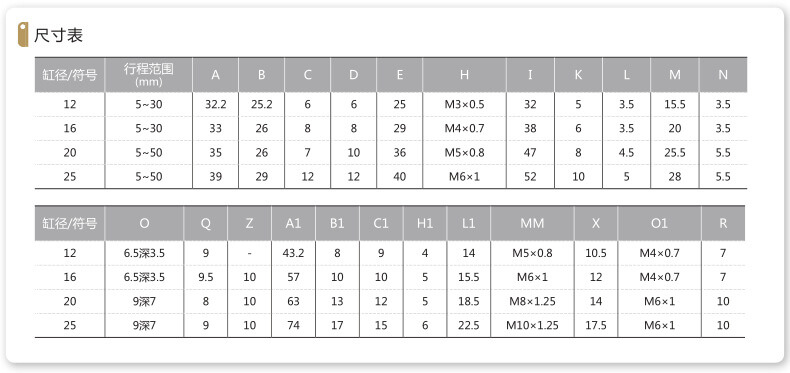Click the MM column header
The width and height of the screenshot is (790, 373).
tap(532, 223)
